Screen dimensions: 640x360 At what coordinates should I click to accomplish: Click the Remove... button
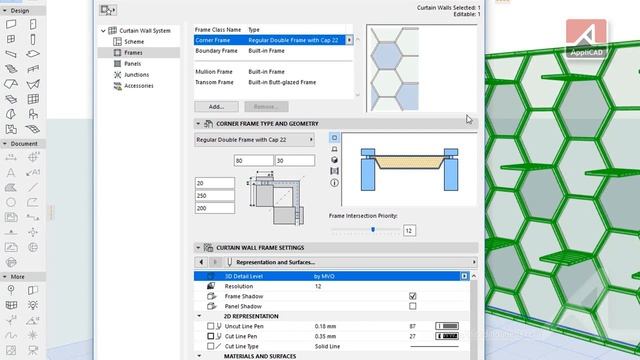(x=267, y=107)
